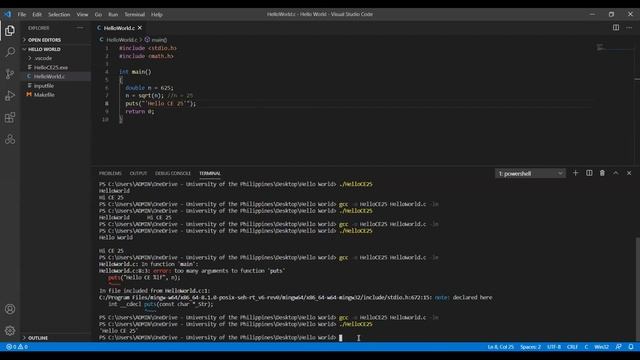Open the File menu
The width and height of the screenshot is (640, 360).
[x=22, y=14]
